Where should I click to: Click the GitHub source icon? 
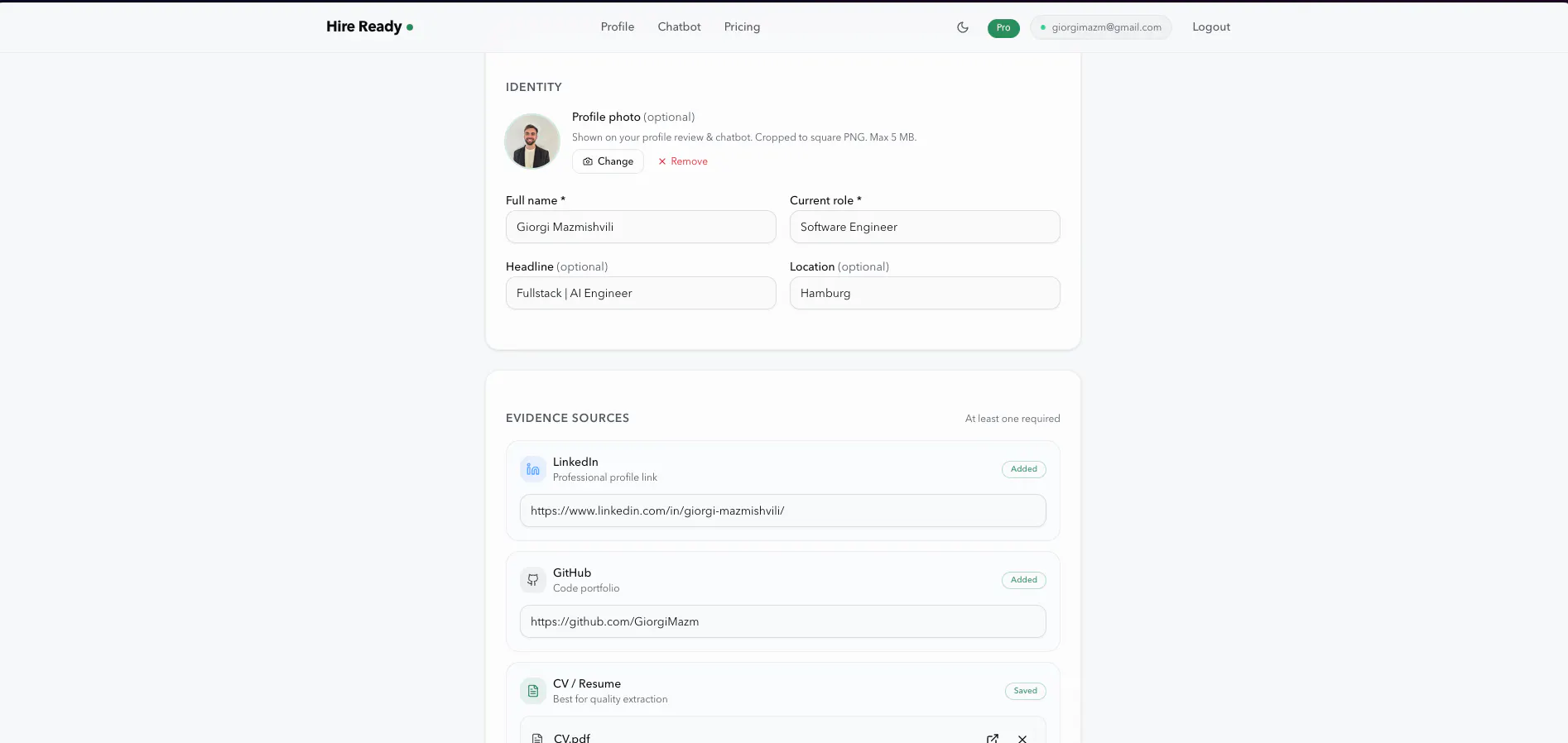coord(533,580)
